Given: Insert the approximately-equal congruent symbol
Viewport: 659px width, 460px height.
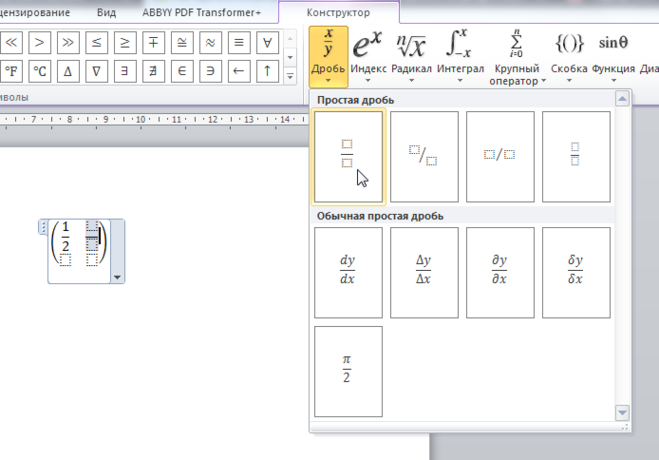Looking at the screenshot, I should (x=182, y=42).
